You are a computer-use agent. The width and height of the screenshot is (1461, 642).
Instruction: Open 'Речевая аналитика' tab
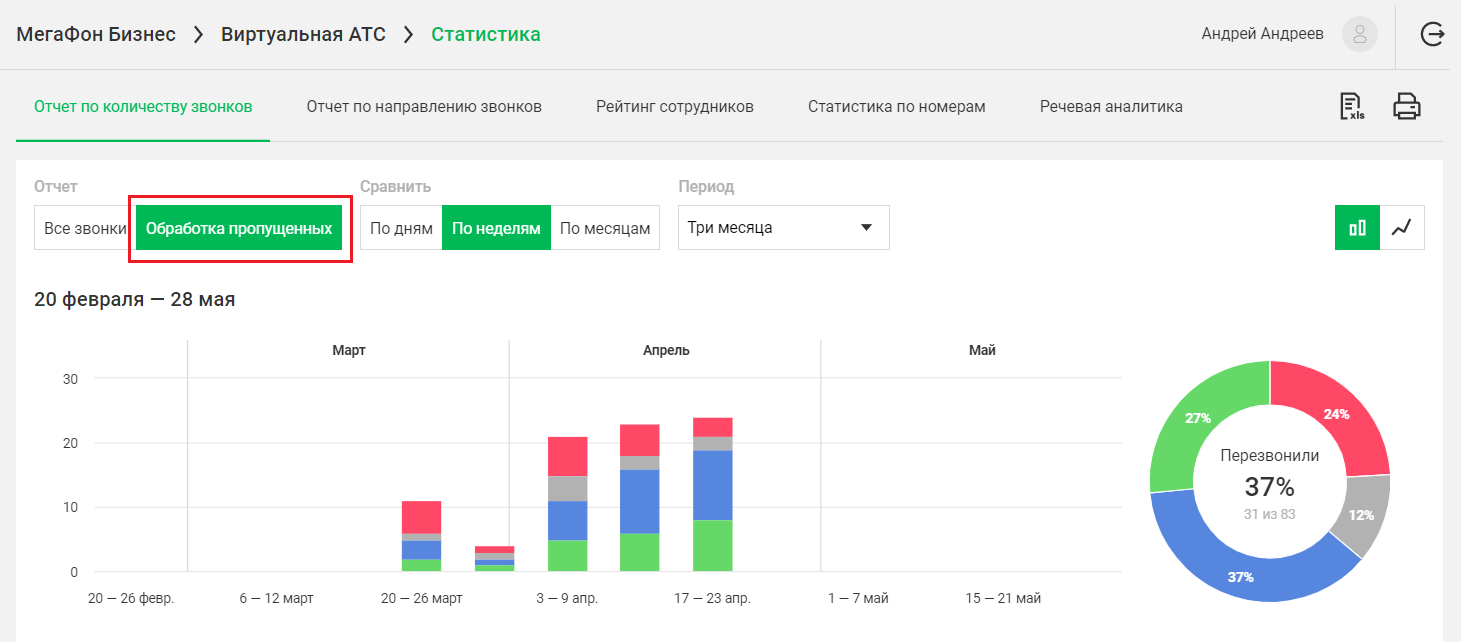[x=1111, y=106]
